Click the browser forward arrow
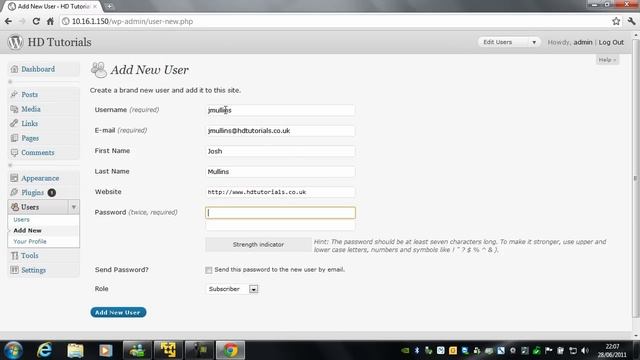Image resolution: width=640 pixels, height=360 pixels. (x=22, y=21)
